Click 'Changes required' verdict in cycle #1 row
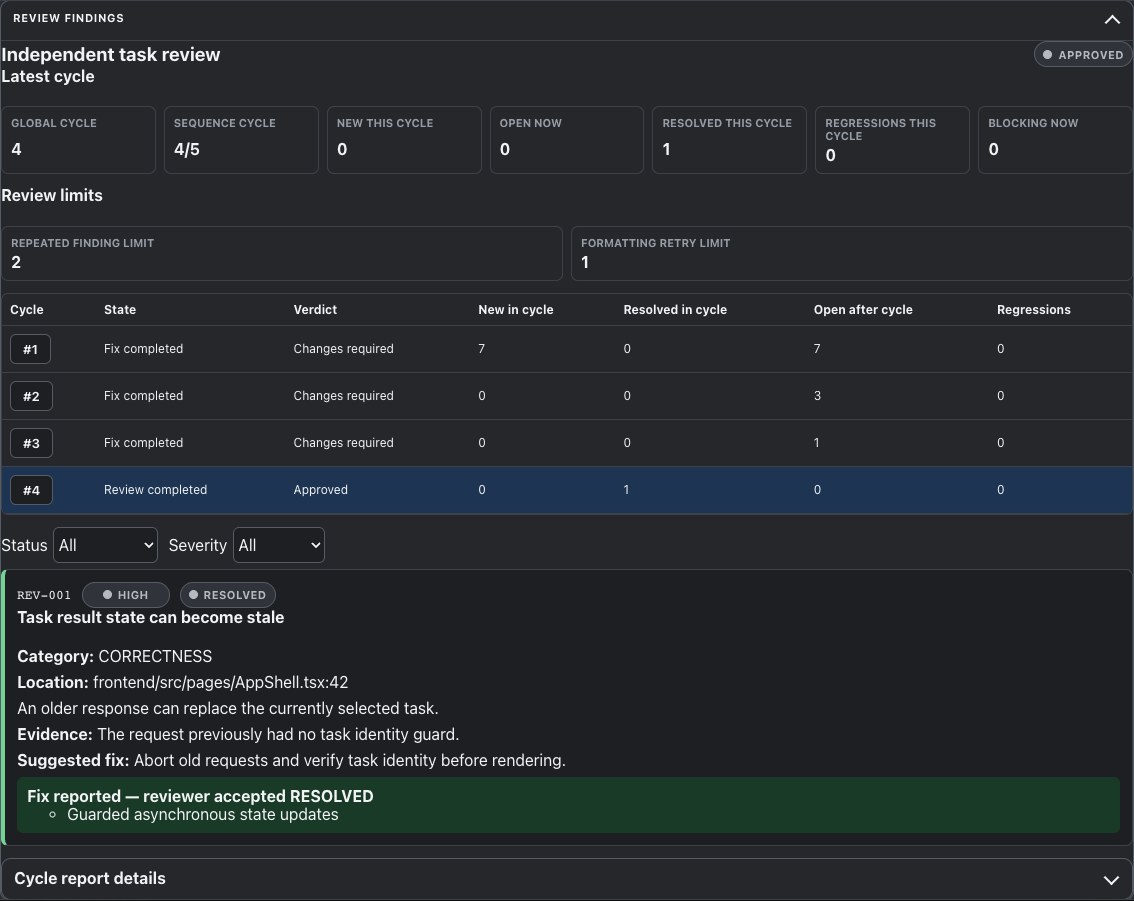 coord(344,349)
